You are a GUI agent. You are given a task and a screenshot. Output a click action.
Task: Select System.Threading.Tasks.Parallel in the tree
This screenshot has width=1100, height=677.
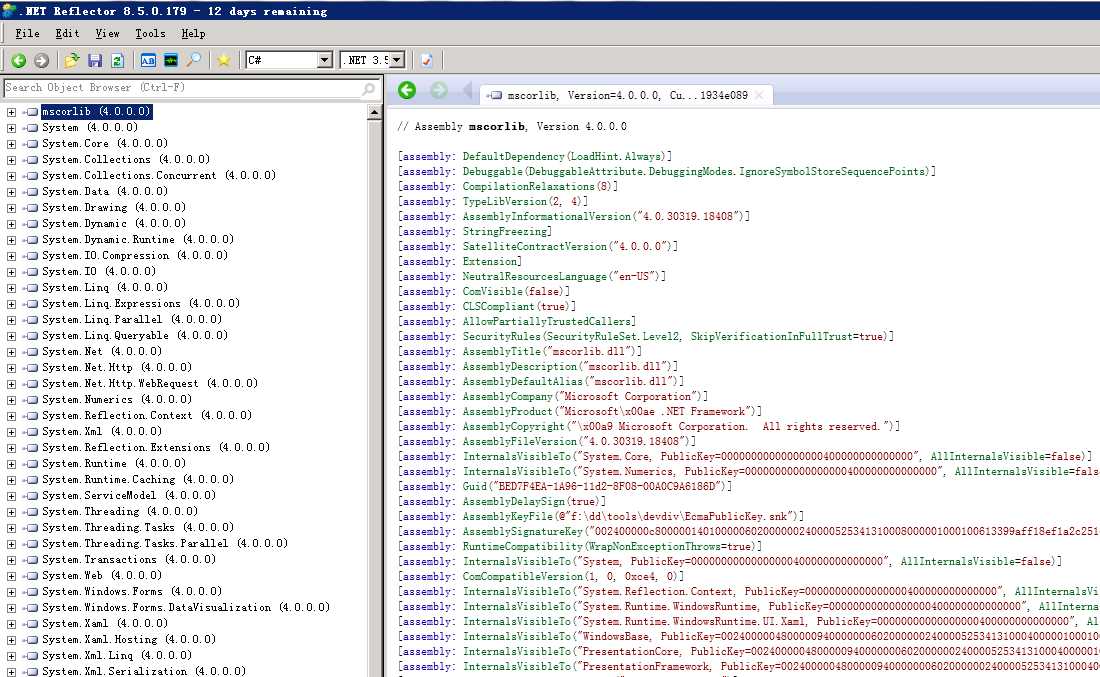[x=165, y=544]
